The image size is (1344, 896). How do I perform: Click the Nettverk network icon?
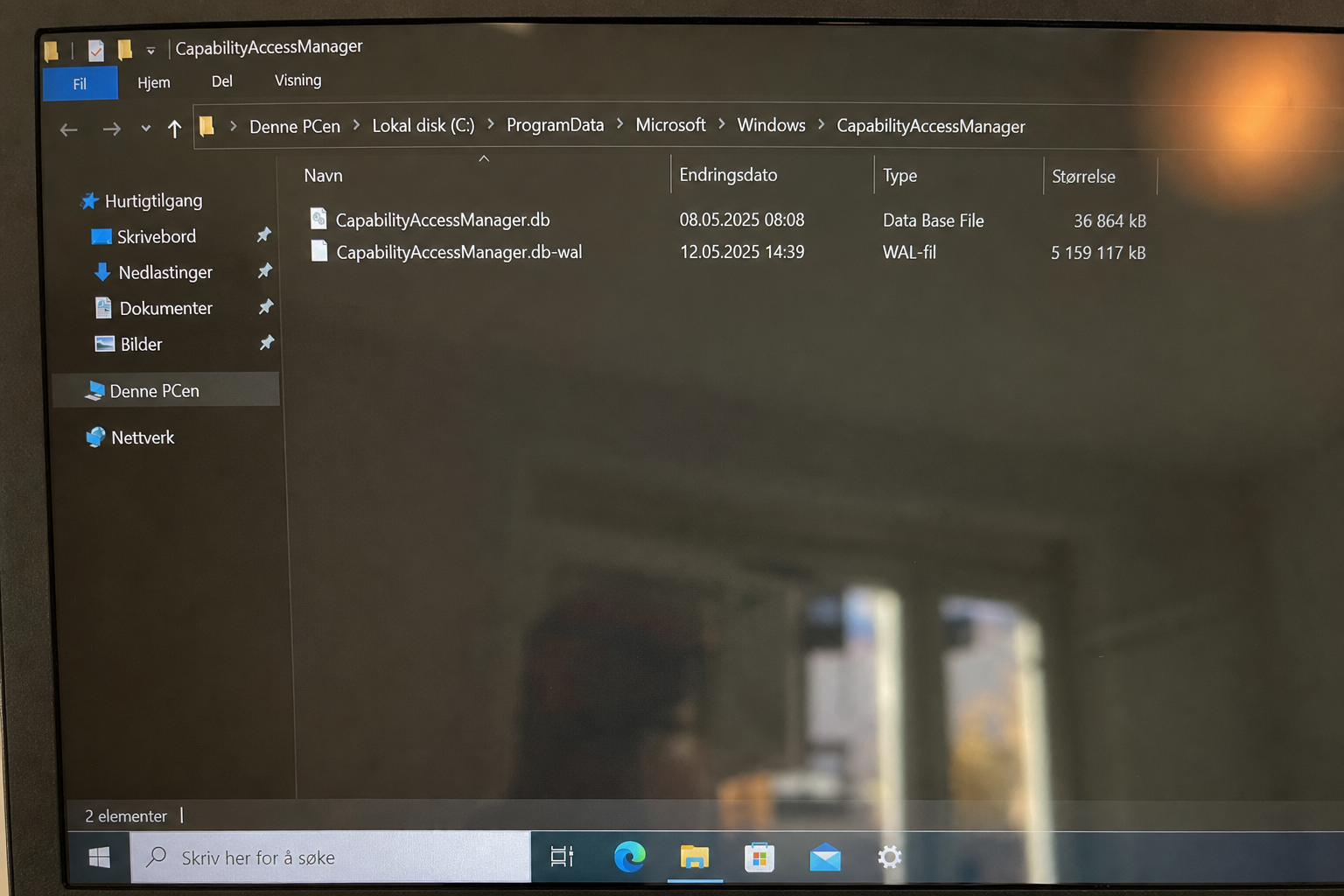95,437
